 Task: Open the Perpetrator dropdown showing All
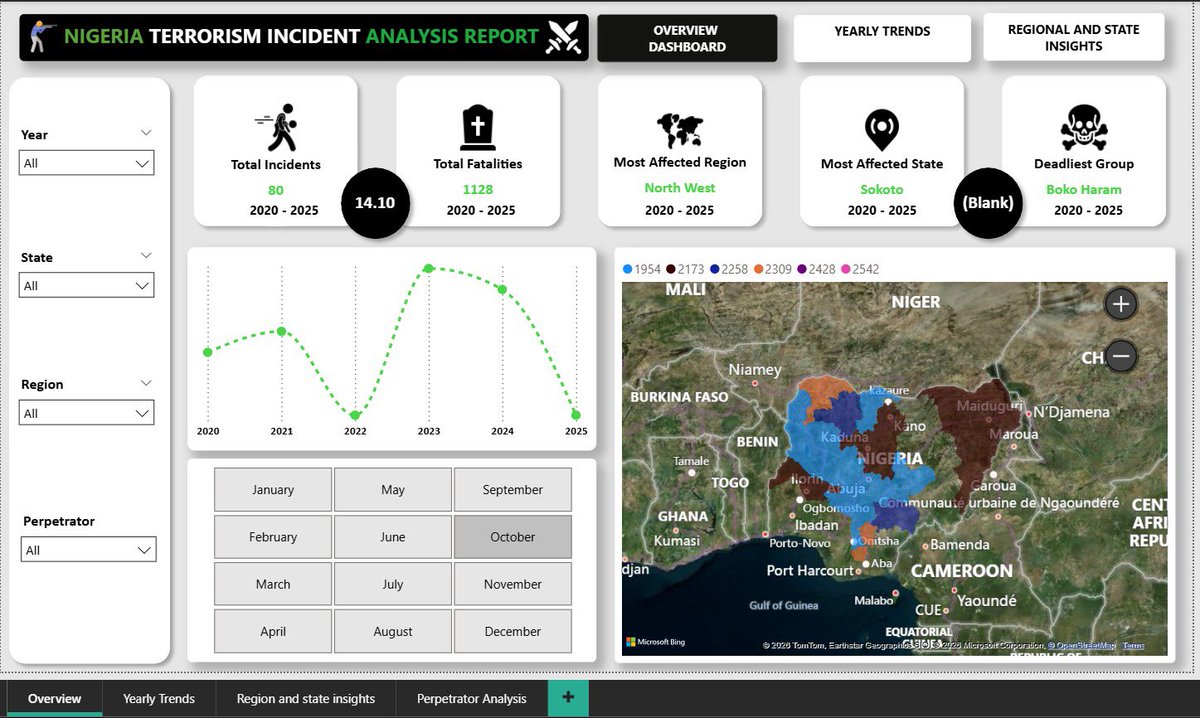coord(88,550)
